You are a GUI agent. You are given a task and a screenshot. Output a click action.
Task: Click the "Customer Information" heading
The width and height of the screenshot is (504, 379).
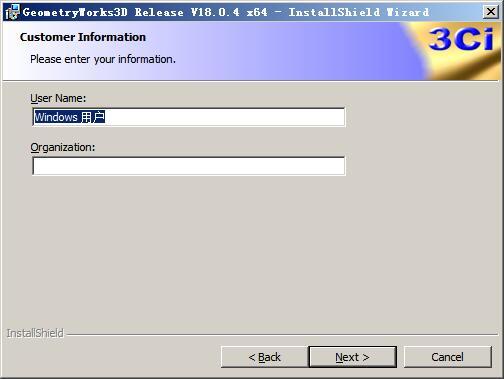click(x=83, y=37)
